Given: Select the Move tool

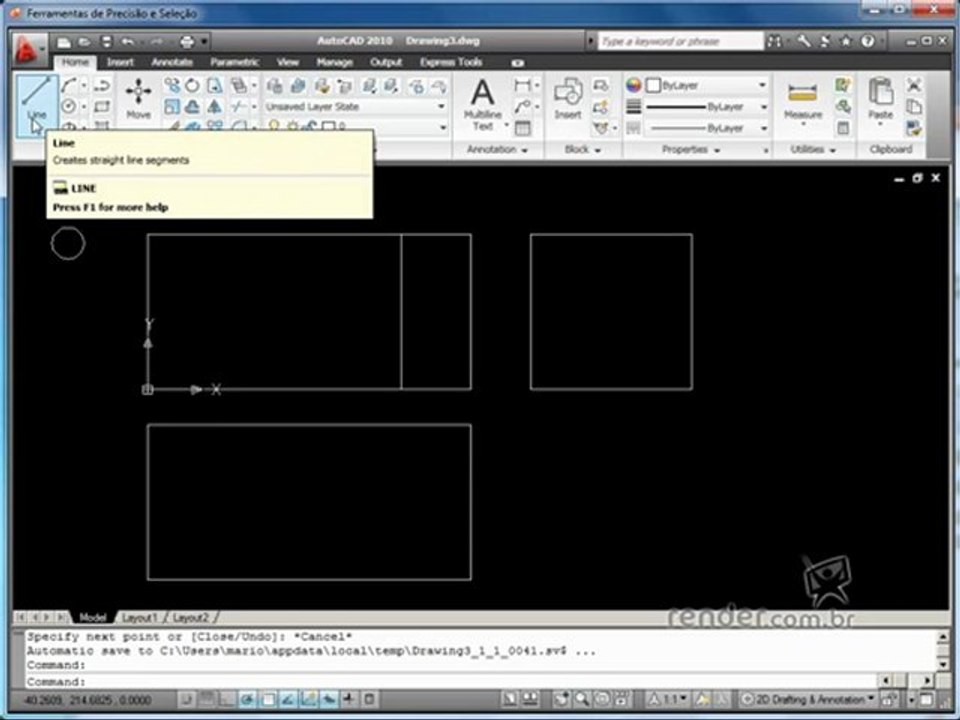Looking at the screenshot, I should click(x=138, y=98).
